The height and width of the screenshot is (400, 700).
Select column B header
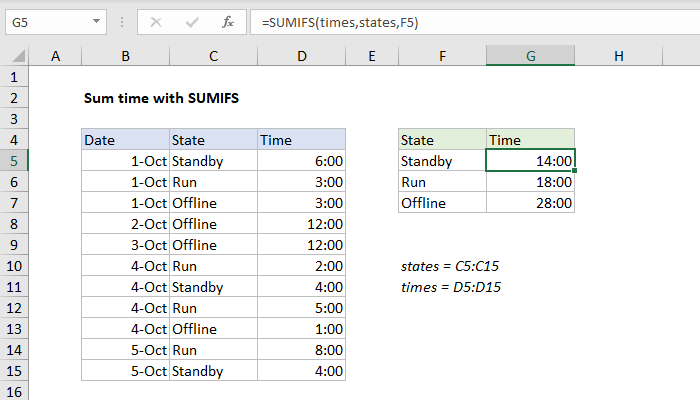124,57
